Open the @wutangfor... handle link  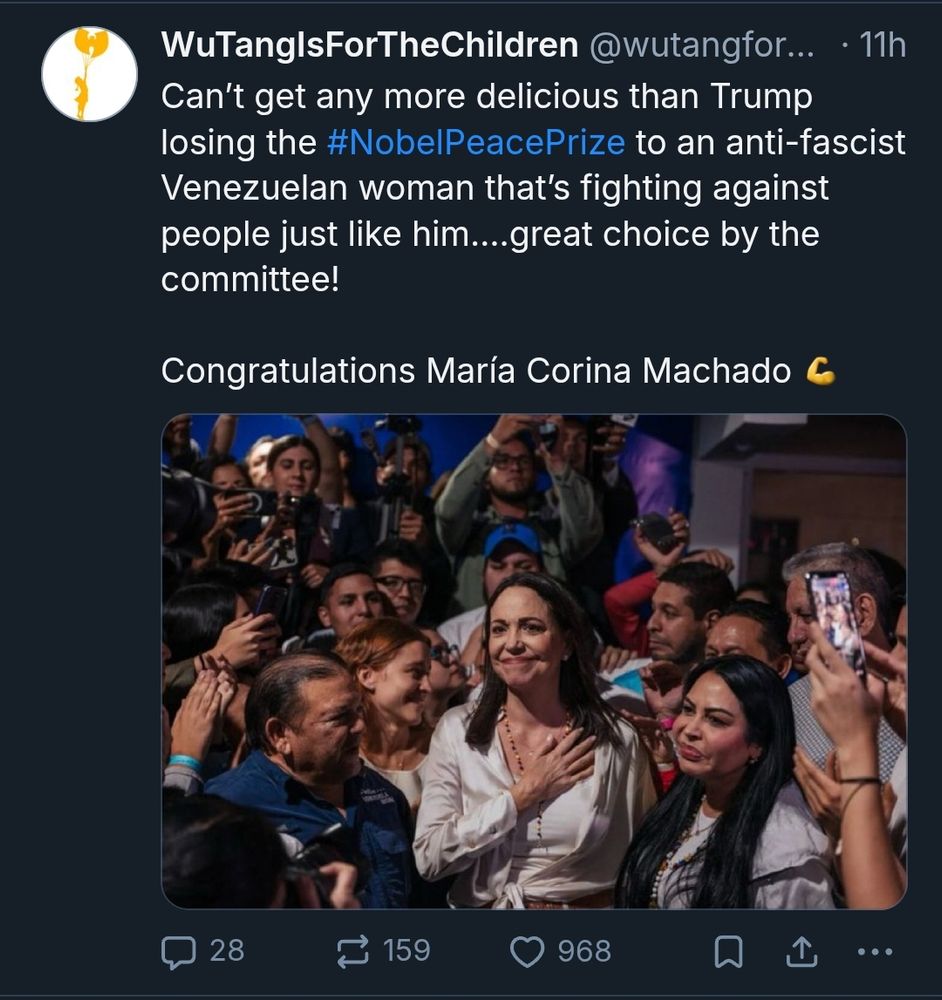(x=702, y=45)
